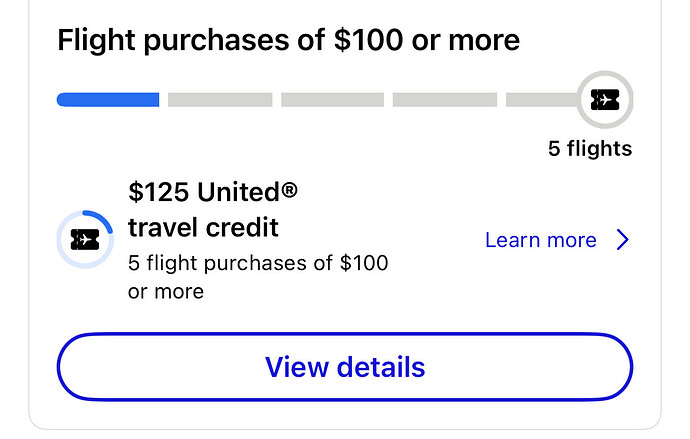Click the blue first progress bar segment
The height and width of the screenshot is (439, 690).
point(108,99)
